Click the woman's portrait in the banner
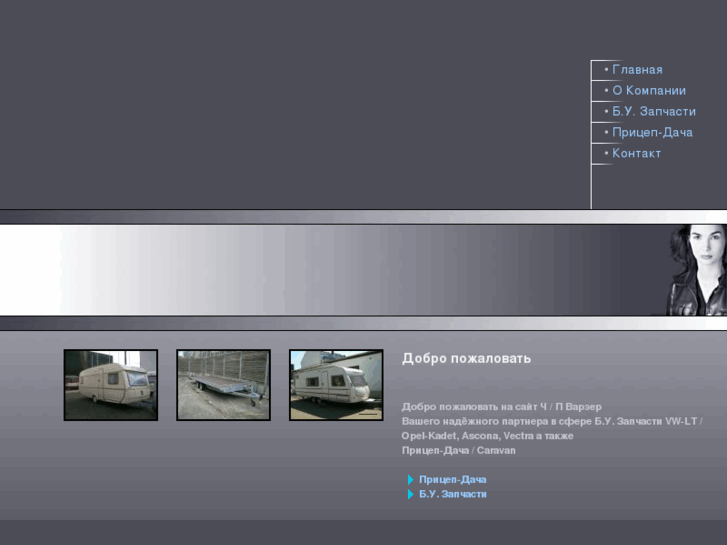The width and height of the screenshot is (727, 545). (696, 269)
